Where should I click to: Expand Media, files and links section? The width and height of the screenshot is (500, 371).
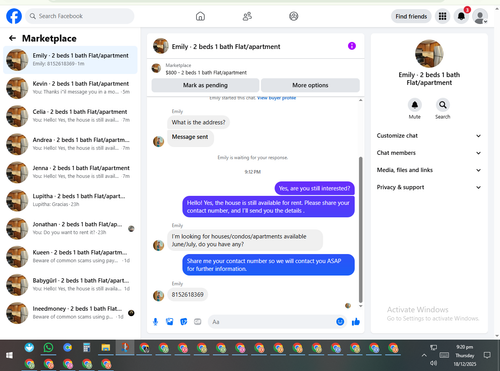[x=429, y=170]
